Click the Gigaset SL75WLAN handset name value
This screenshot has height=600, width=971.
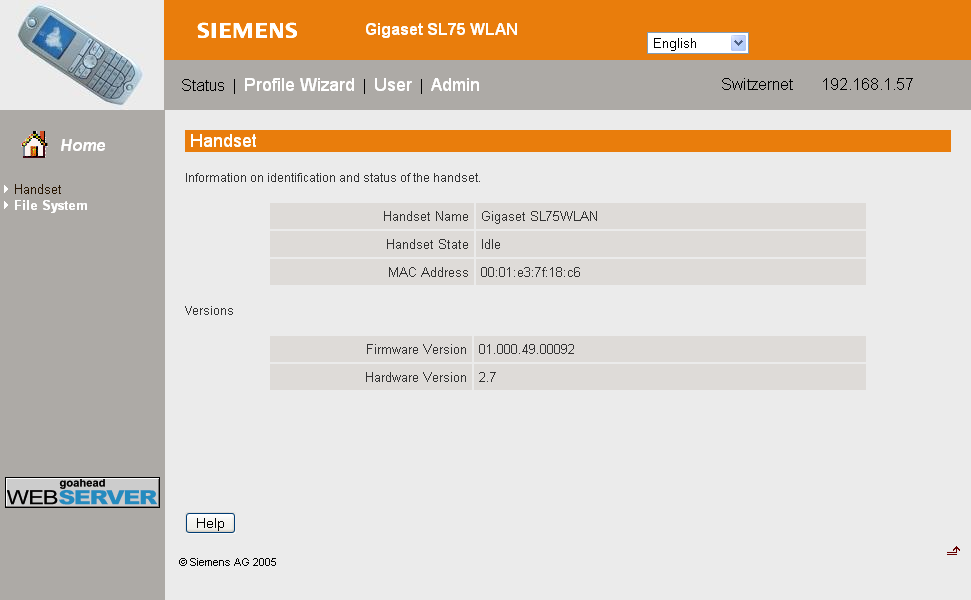click(x=539, y=217)
